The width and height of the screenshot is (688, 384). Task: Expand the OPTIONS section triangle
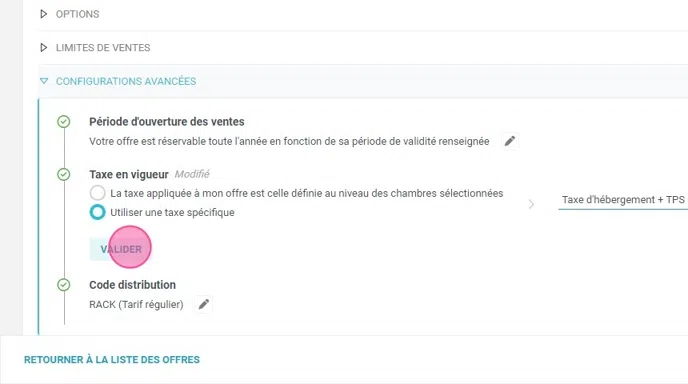[43, 14]
